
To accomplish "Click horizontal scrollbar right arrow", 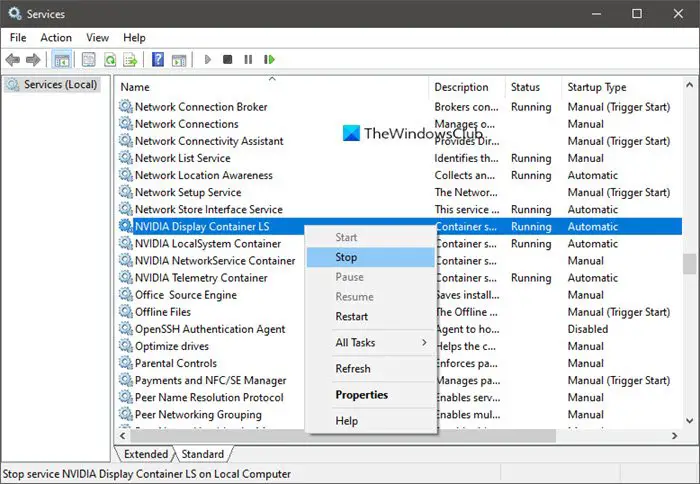I will [x=675, y=435].
